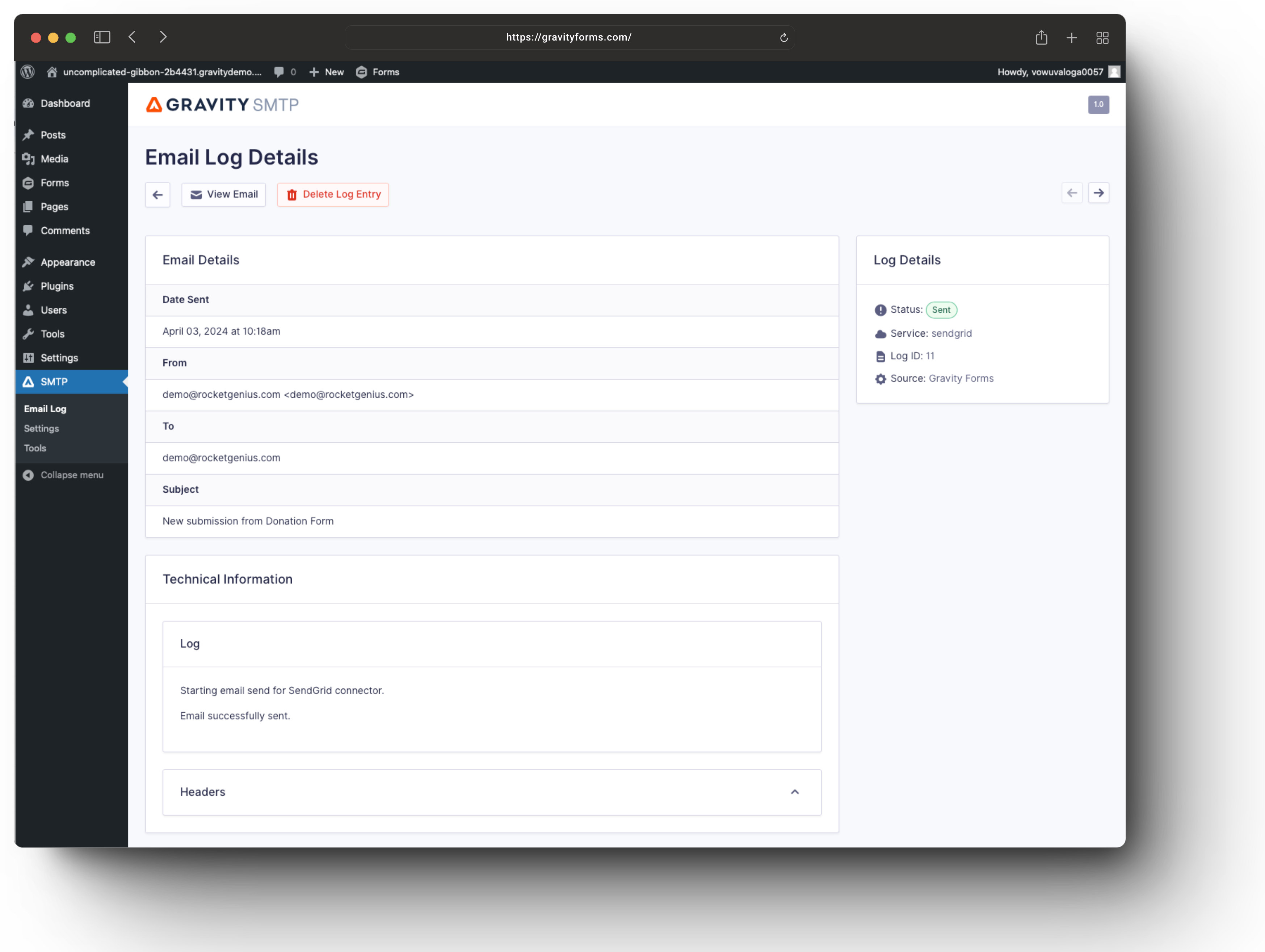The width and height of the screenshot is (1265, 952).
Task: Click the Tools wrench icon in sidebar
Action: pyautogui.click(x=28, y=334)
